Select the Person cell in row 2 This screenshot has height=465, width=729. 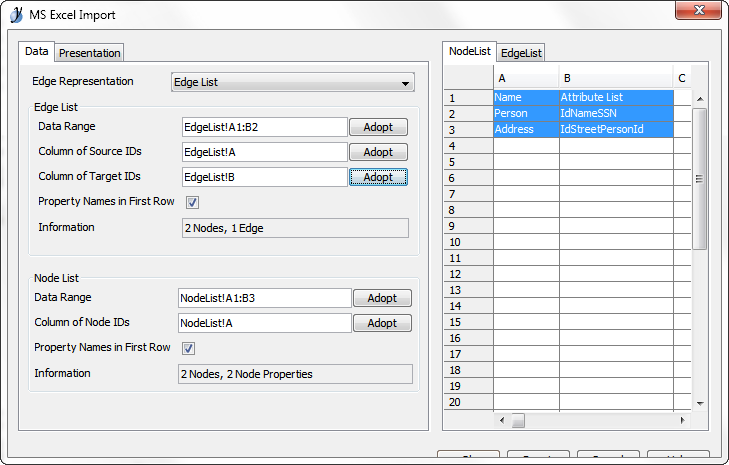[525, 114]
